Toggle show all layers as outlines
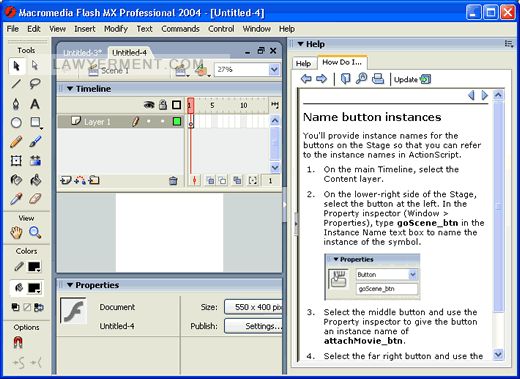The width and height of the screenshot is (520, 379). 176,105
